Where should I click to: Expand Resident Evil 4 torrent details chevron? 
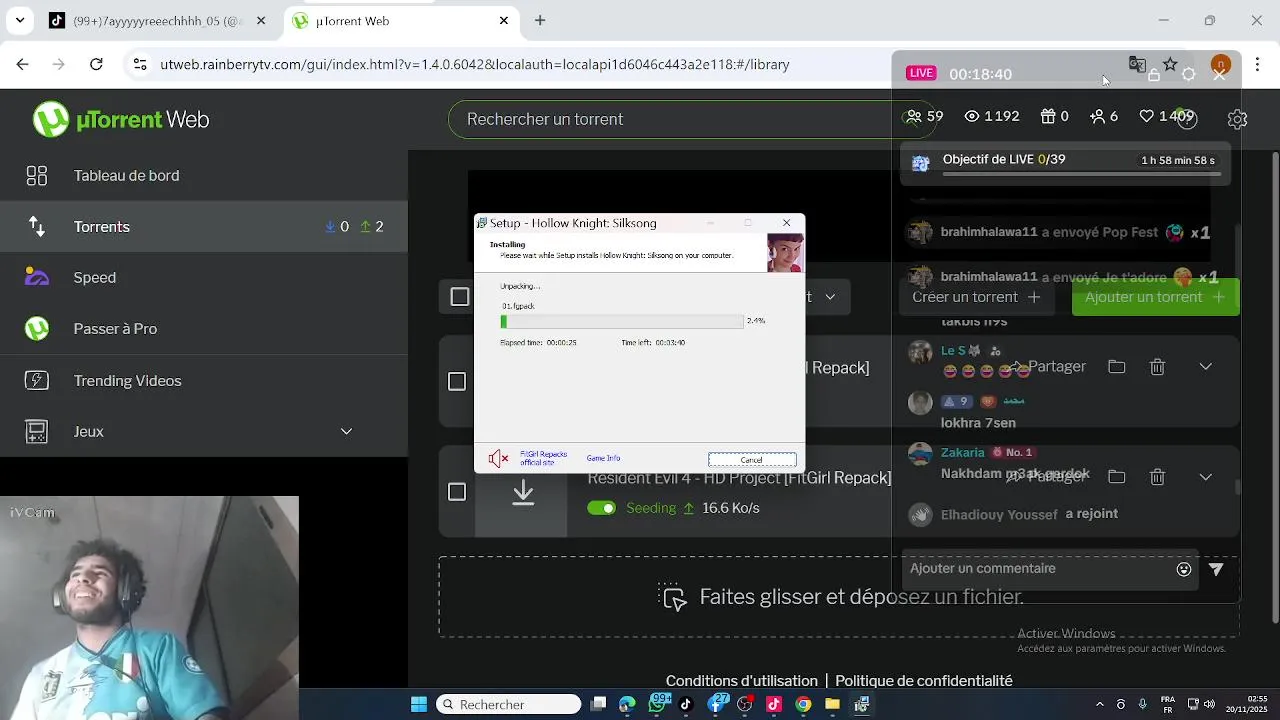coord(1206,477)
